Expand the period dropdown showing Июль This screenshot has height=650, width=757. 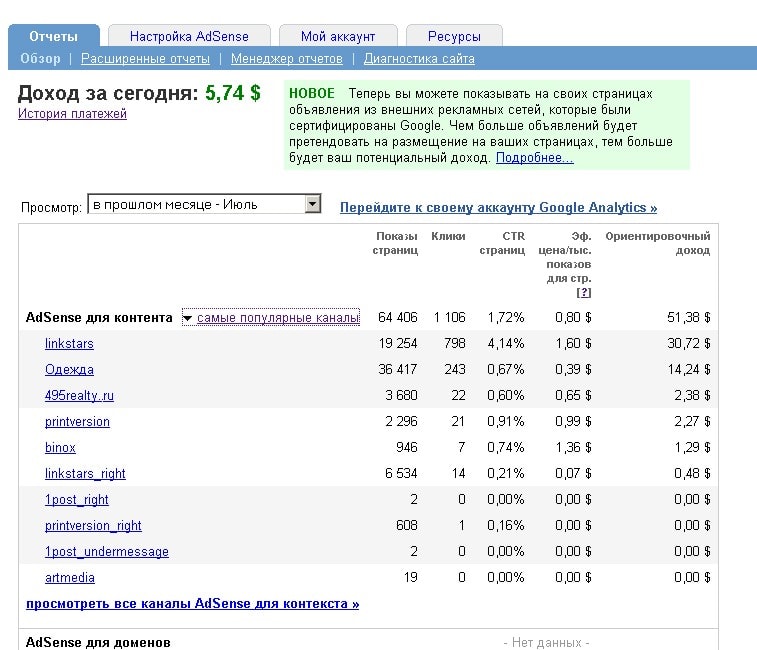tap(312, 204)
